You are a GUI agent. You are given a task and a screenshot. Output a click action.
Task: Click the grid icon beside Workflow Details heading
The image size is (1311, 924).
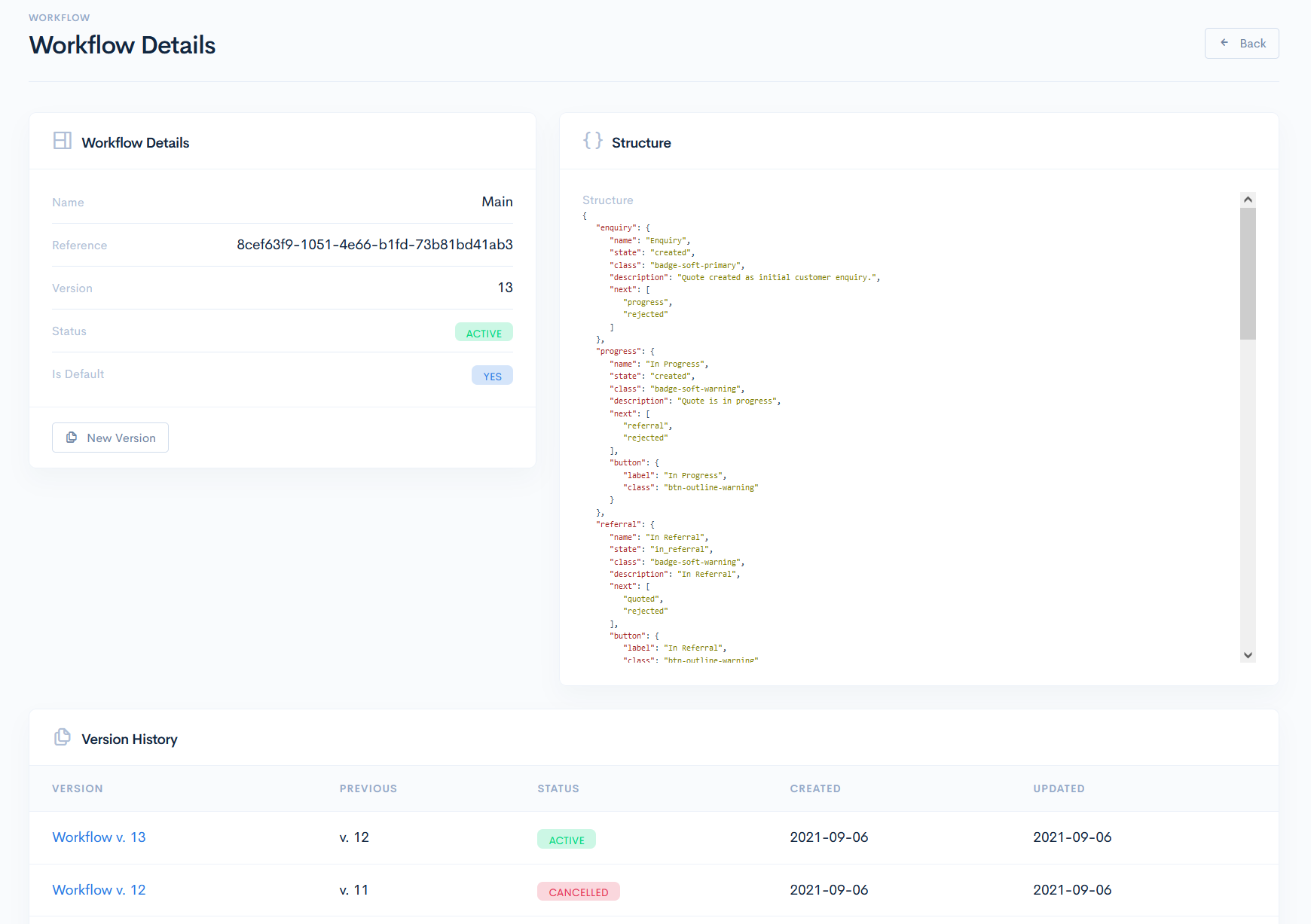[63, 141]
